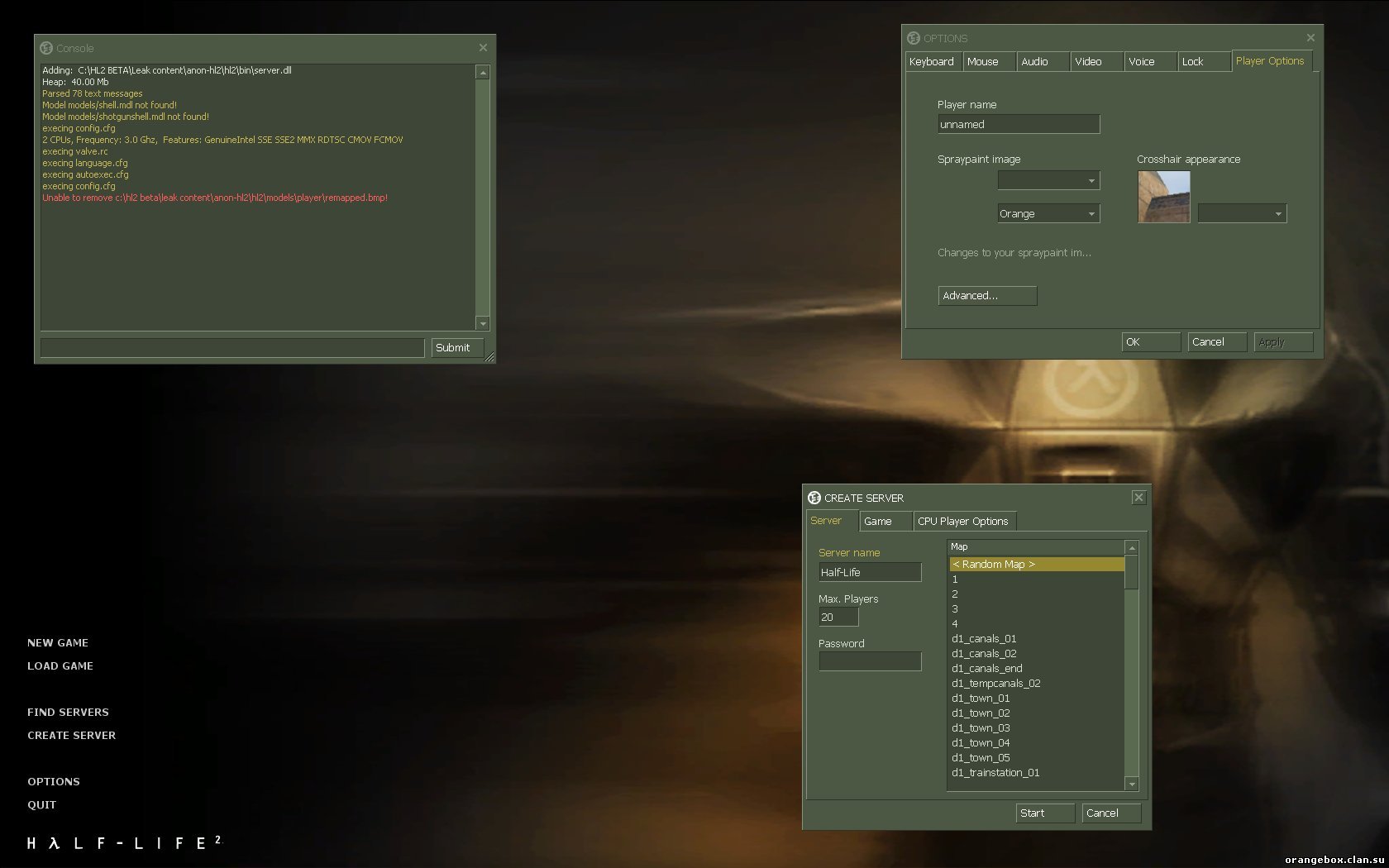The height and width of the screenshot is (868, 1389).
Task: Select map d1_canals_01
Action: (1037, 639)
